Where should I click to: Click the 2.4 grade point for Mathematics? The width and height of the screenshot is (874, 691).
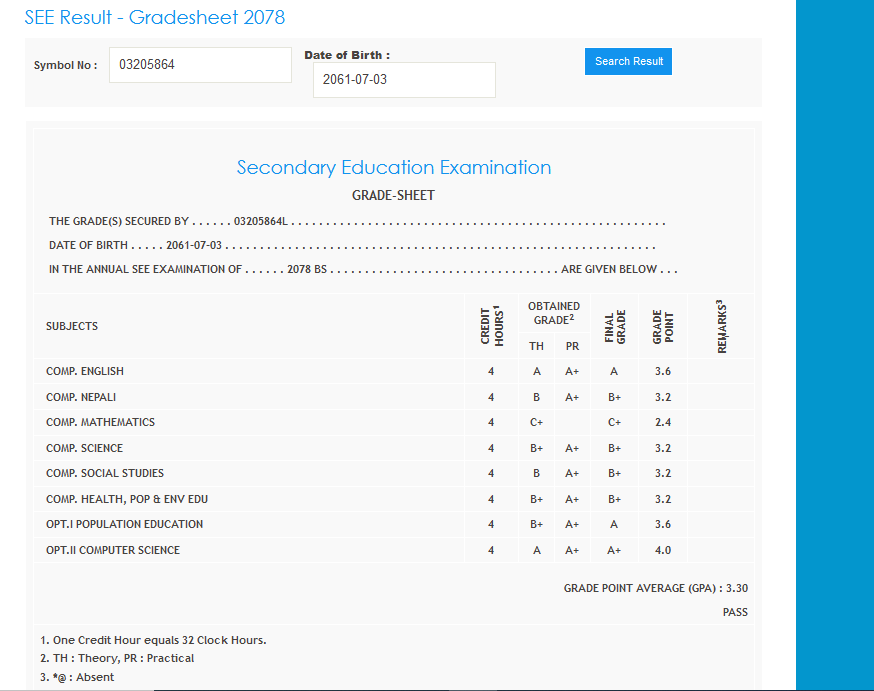click(663, 422)
